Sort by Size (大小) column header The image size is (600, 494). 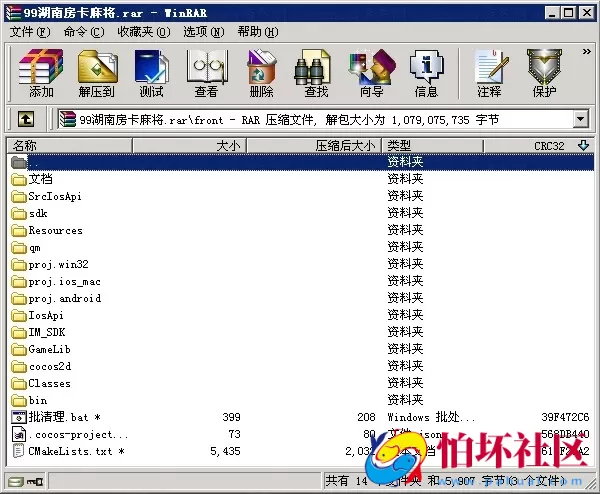189,146
